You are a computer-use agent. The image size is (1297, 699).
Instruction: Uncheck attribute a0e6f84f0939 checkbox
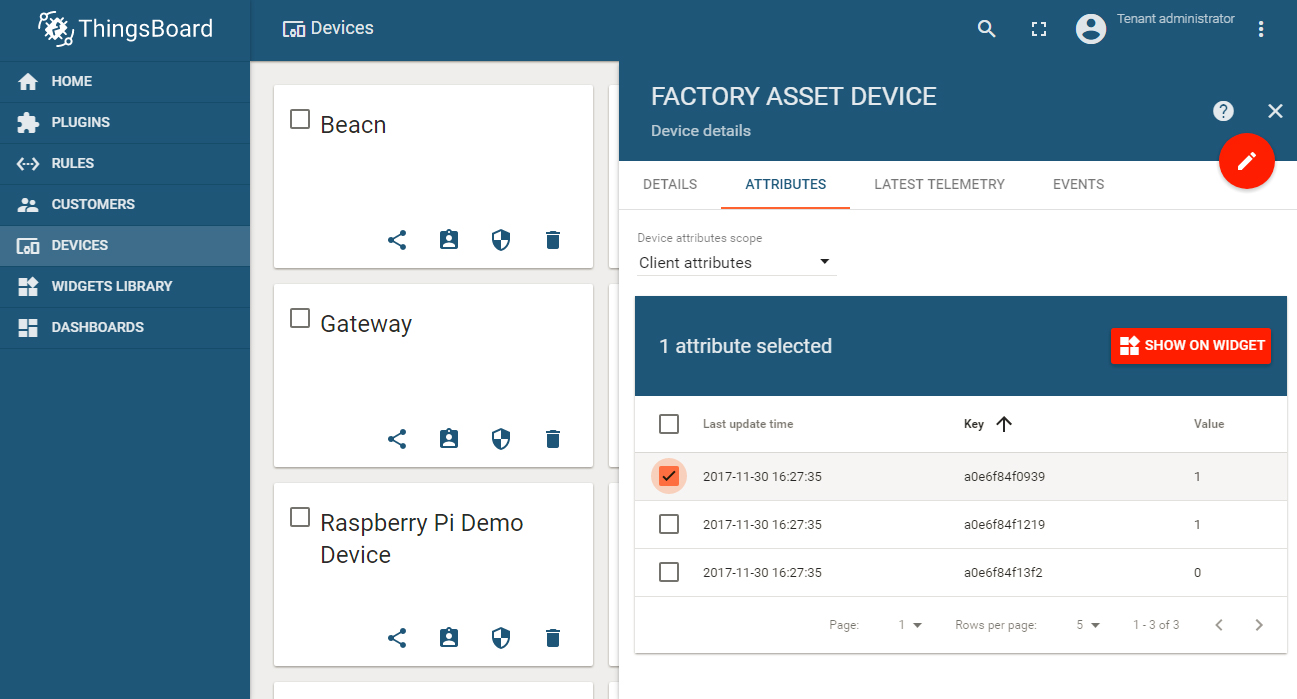point(669,476)
